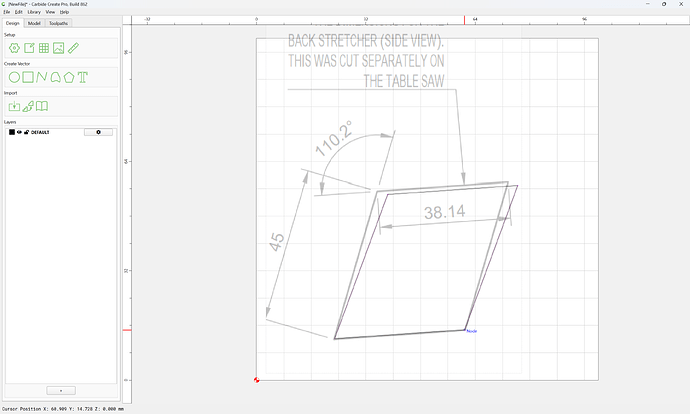Click the DEFAULT layer black color swatch
This screenshot has width=690, height=414.
(x=12, y=132)
